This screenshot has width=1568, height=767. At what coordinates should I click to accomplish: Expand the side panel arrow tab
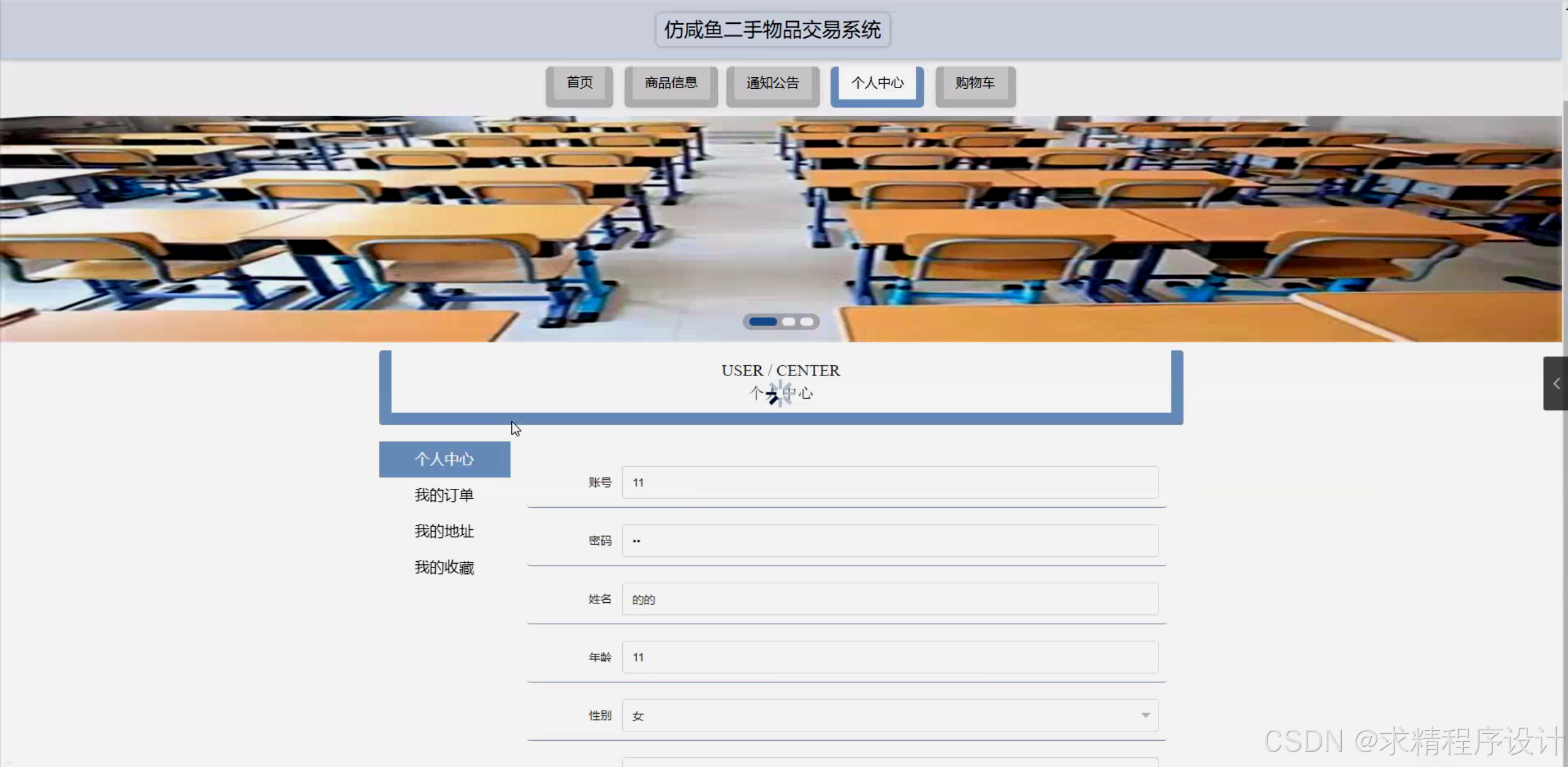1556,383
